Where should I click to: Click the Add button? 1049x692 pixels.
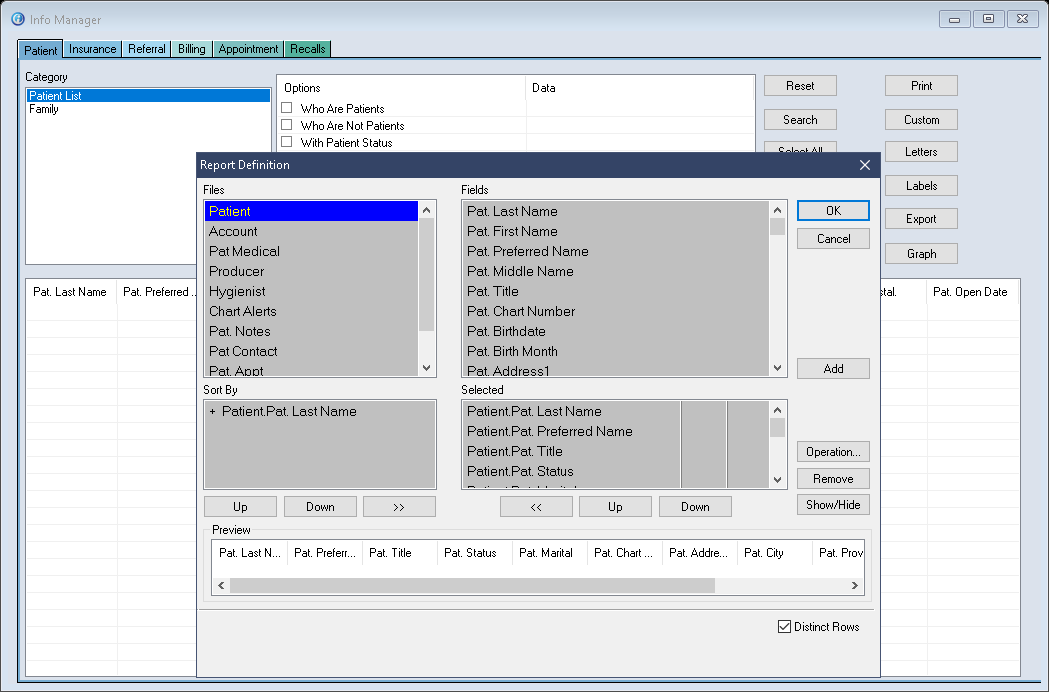(x=833, y=369)
